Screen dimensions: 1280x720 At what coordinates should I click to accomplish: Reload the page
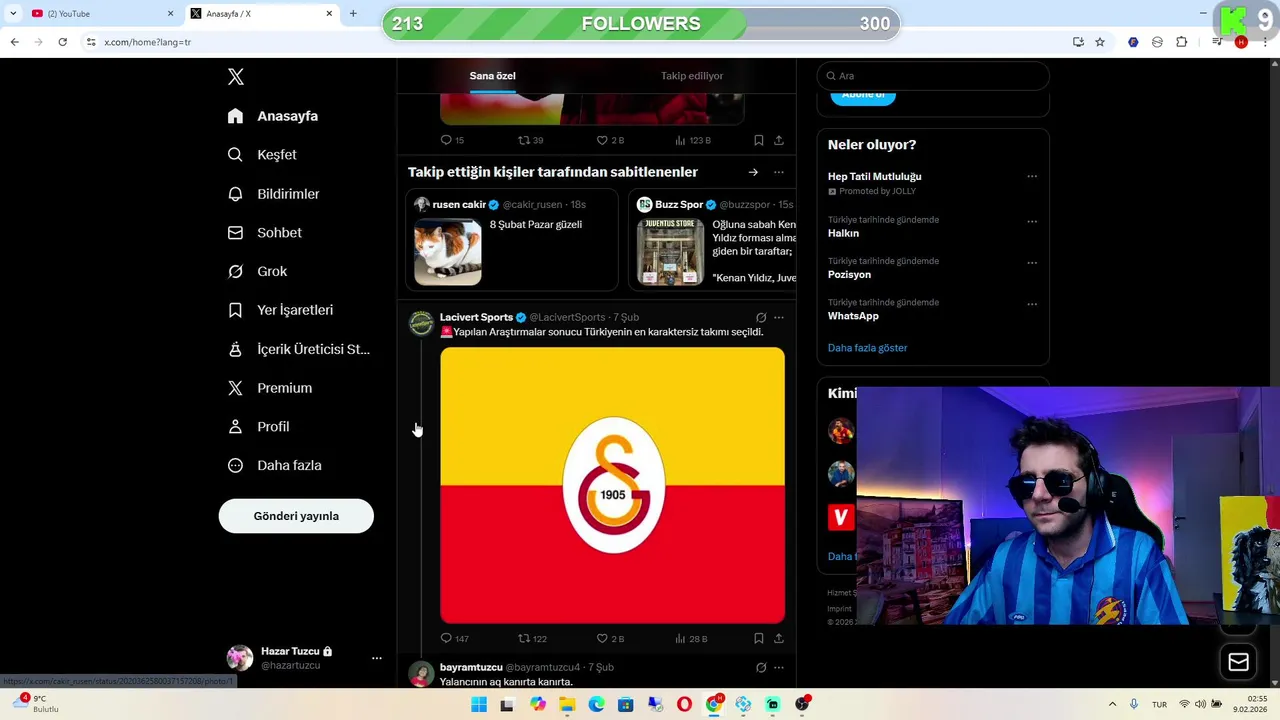tap(62, 42)
